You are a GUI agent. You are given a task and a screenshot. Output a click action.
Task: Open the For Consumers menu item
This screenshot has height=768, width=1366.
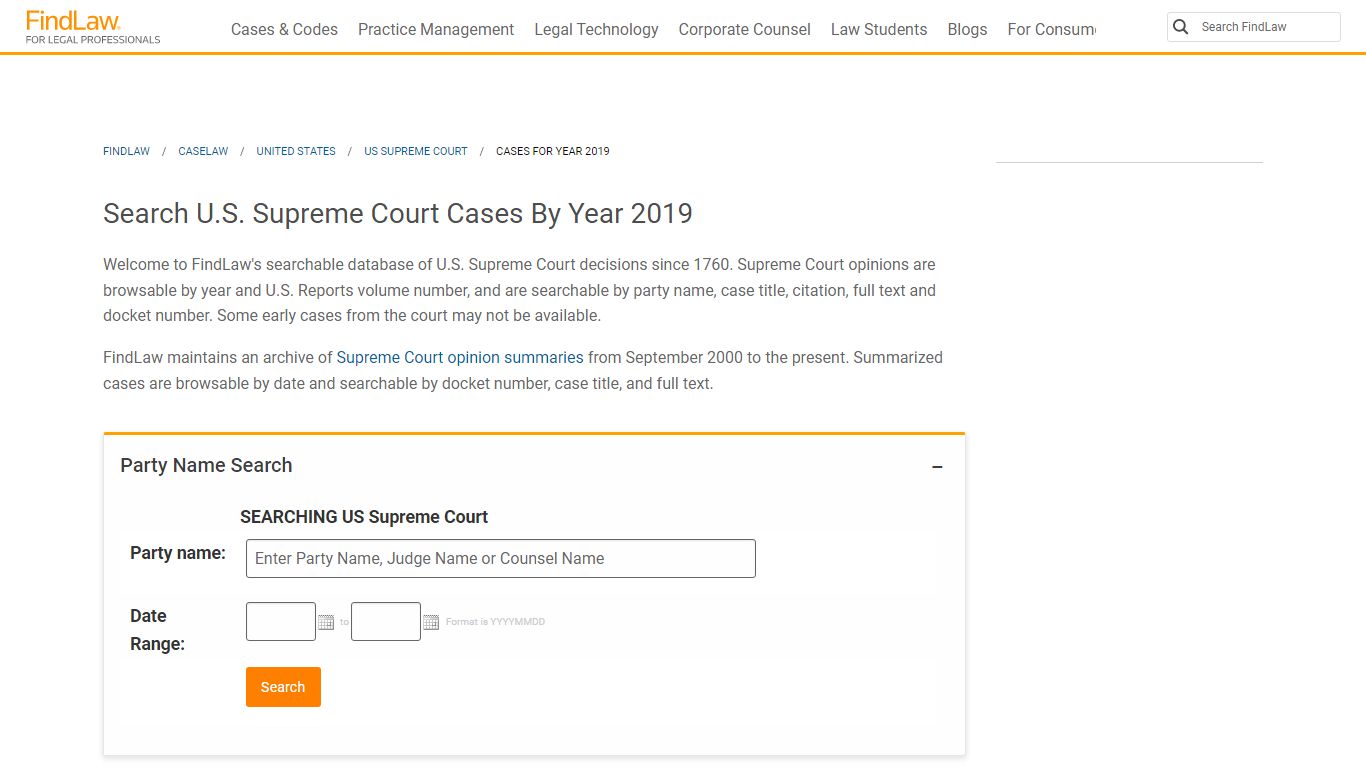1051,30
